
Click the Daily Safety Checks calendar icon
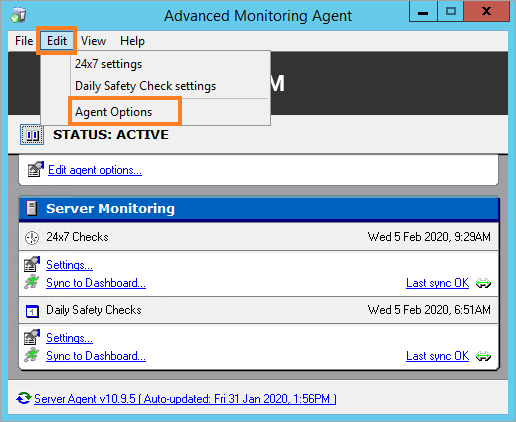[32, 311]
